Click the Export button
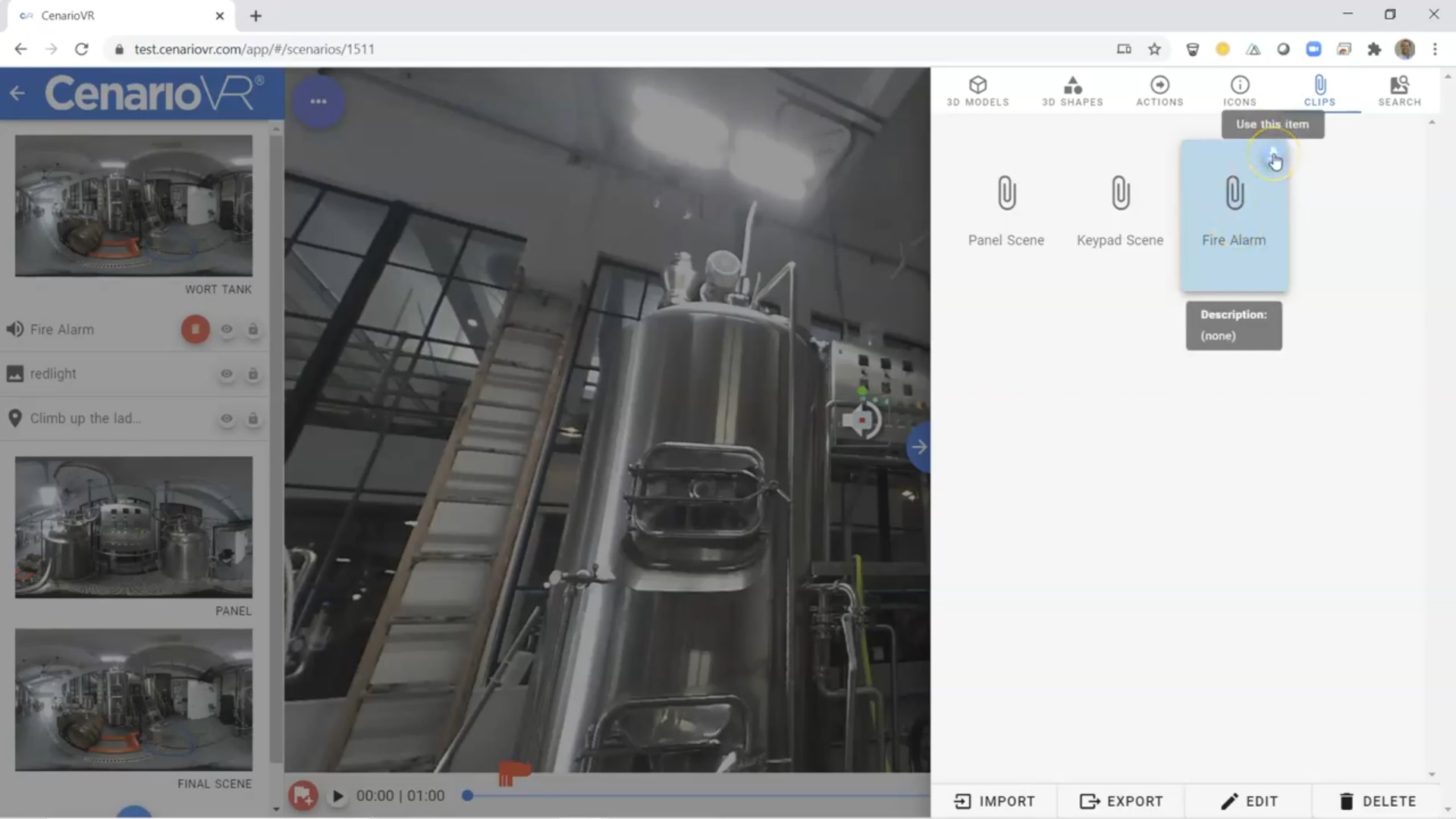The width and height of the screenshot is (1456, 819). click(1121, 801)
